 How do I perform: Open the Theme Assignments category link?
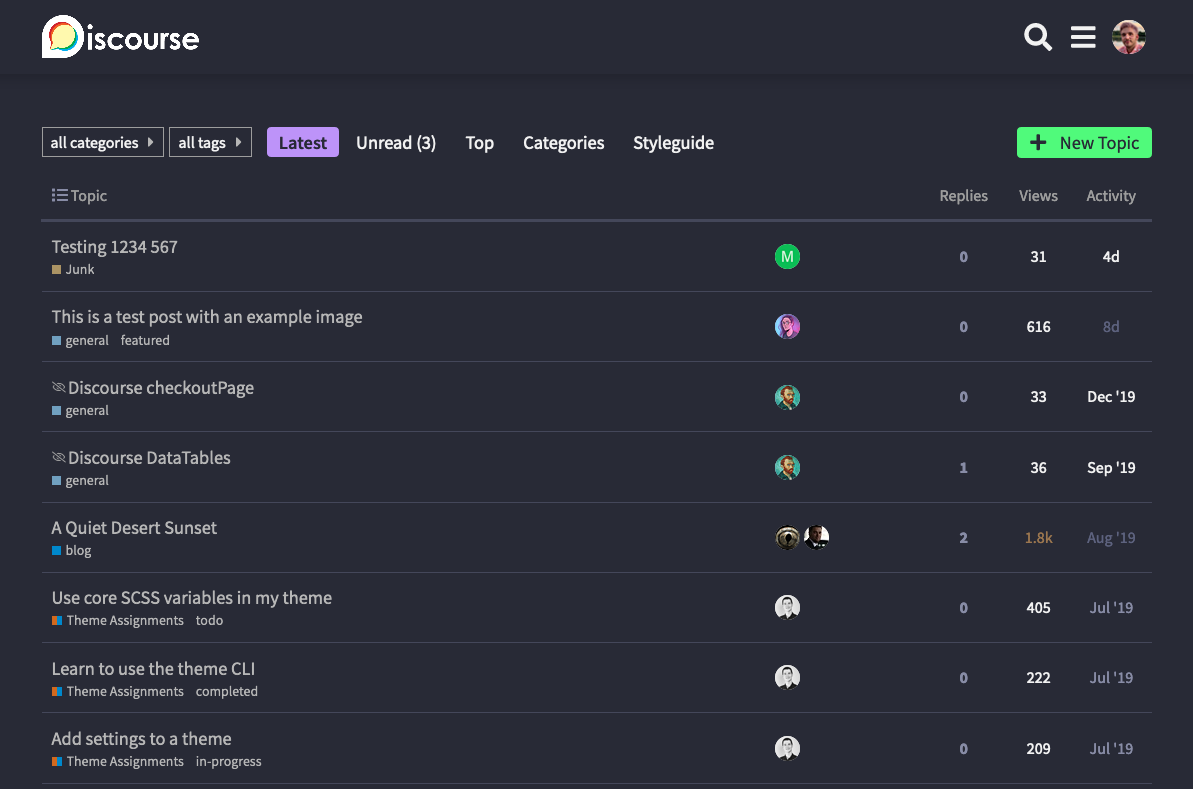point(124,620)
